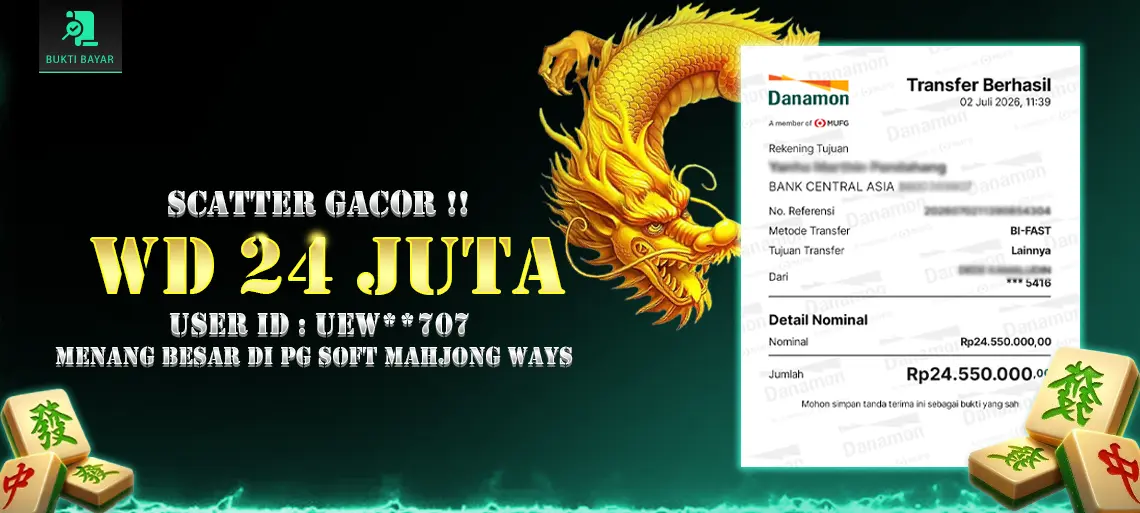The height and width of the screenshot is (513, 1140).
Task: Click the SCATTER GACOR text
Action: 318,203
